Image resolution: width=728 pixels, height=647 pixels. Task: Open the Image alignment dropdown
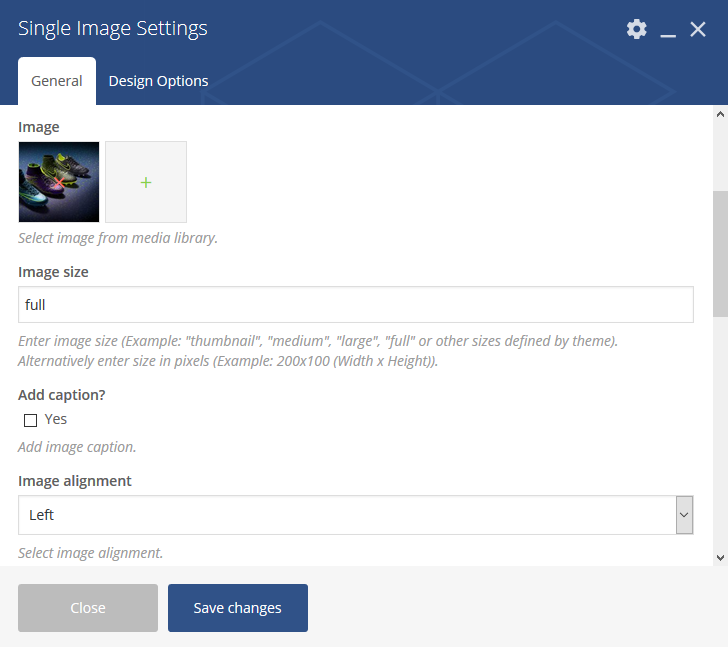356,515
